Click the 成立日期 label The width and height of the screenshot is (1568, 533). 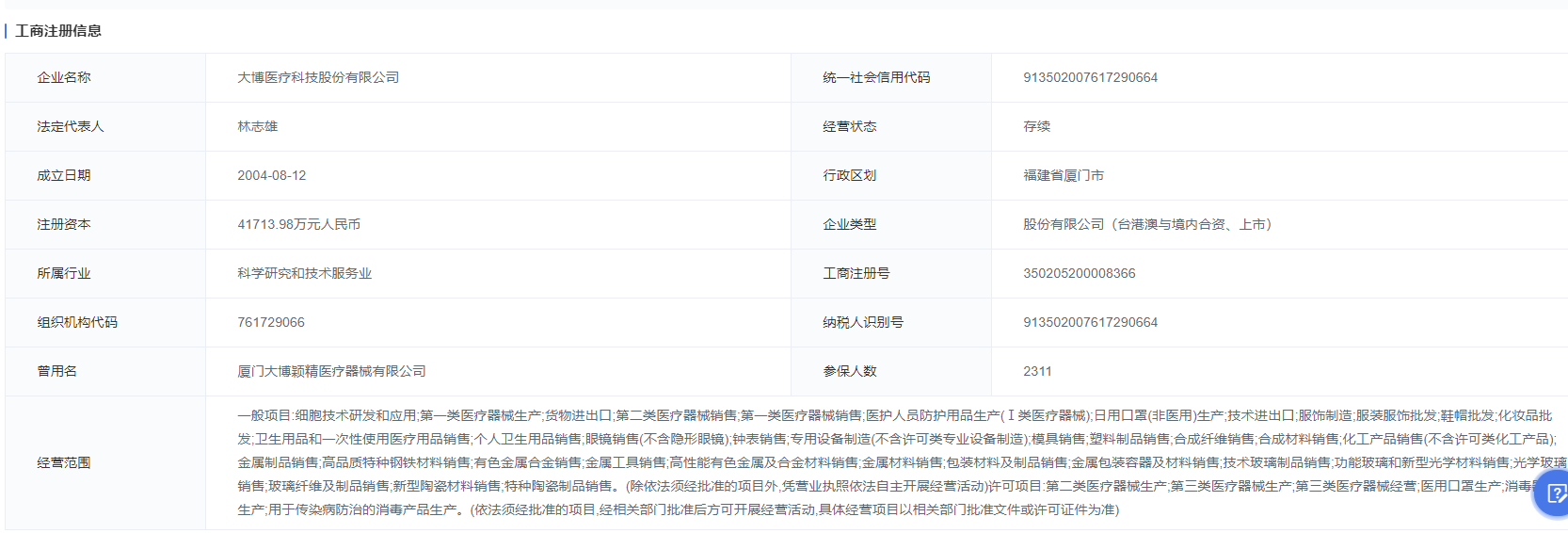pos(64,175)
